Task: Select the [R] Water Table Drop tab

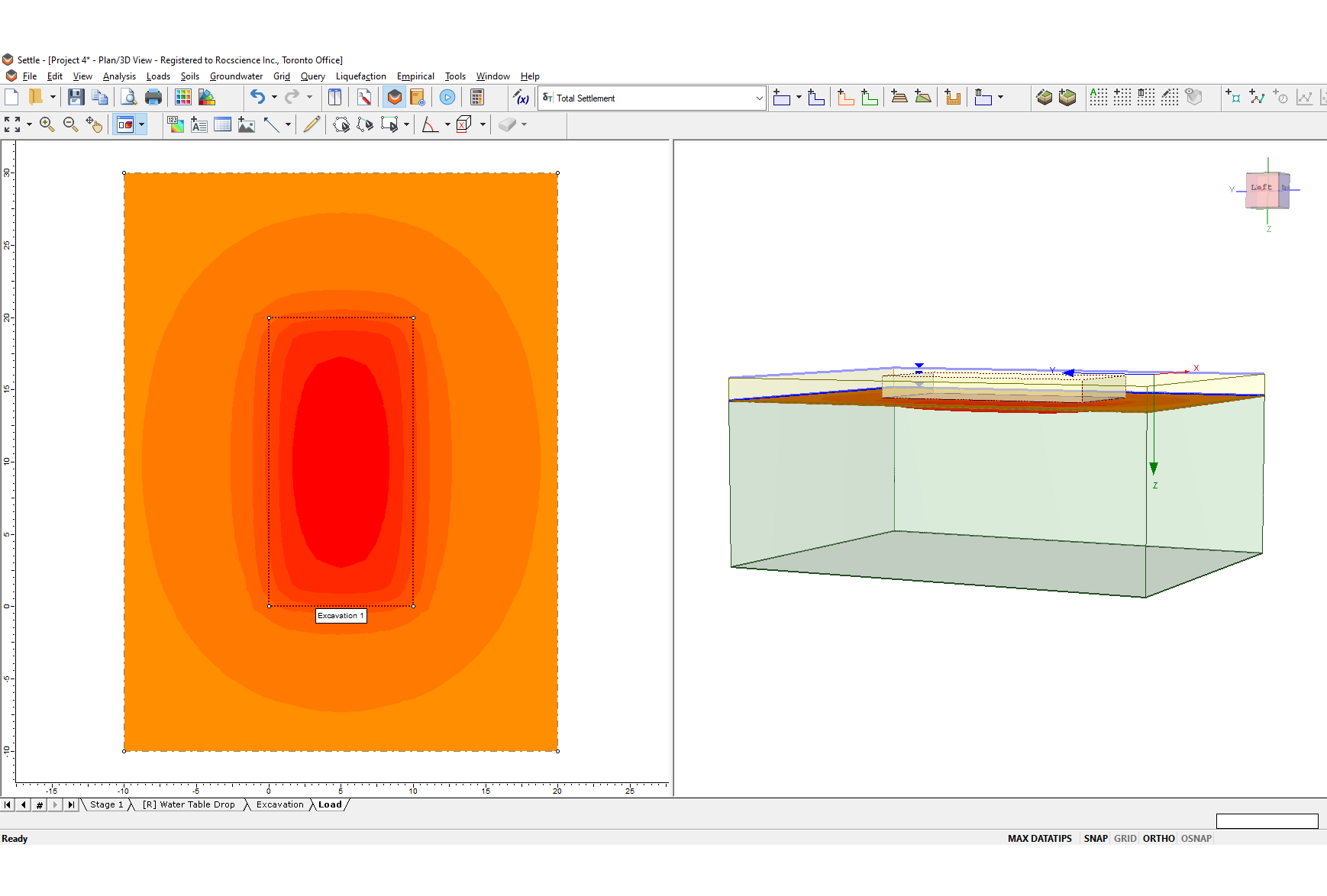Action: pos(189,804)
